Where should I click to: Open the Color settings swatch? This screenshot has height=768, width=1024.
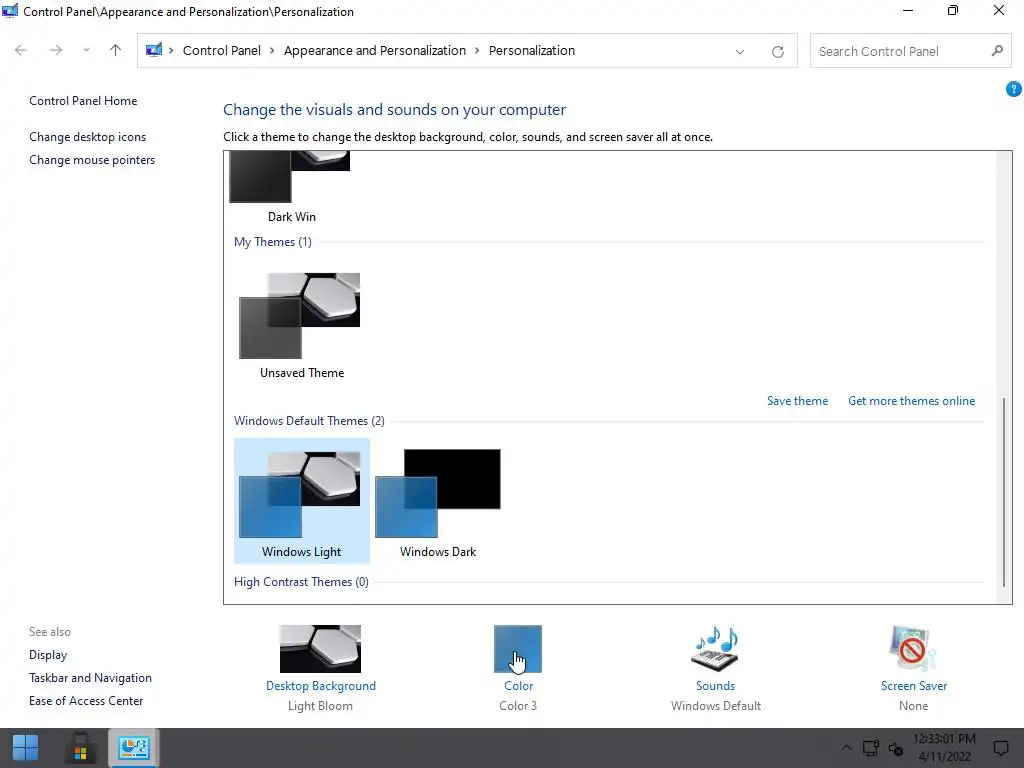click(x=518, y=648)
